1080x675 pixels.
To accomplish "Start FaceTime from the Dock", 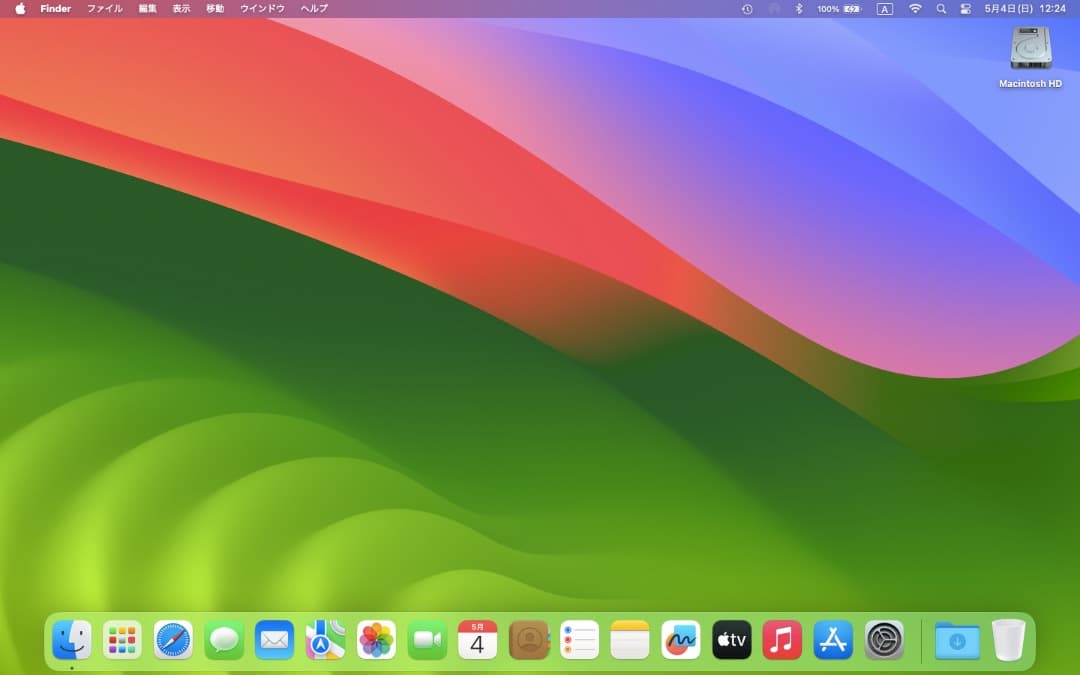I will 427,640.
